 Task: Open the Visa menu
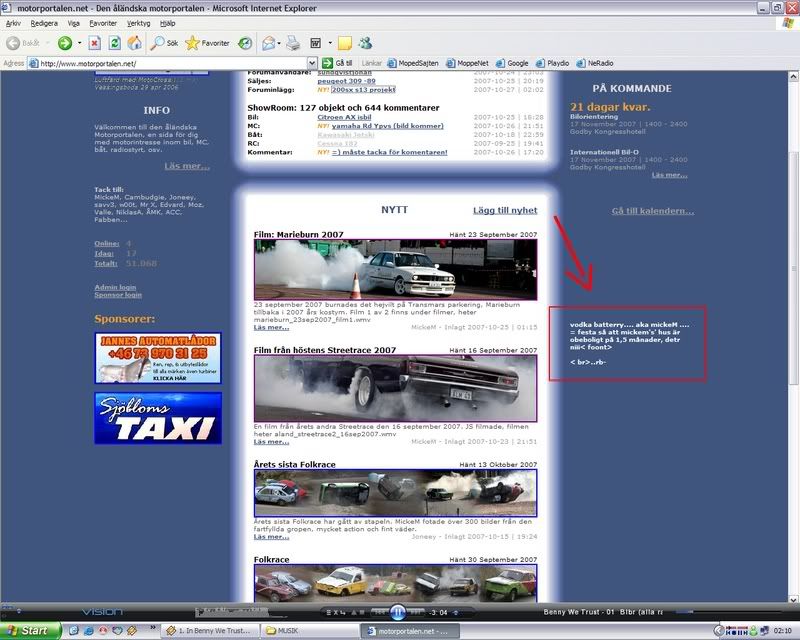pos(73,23)
